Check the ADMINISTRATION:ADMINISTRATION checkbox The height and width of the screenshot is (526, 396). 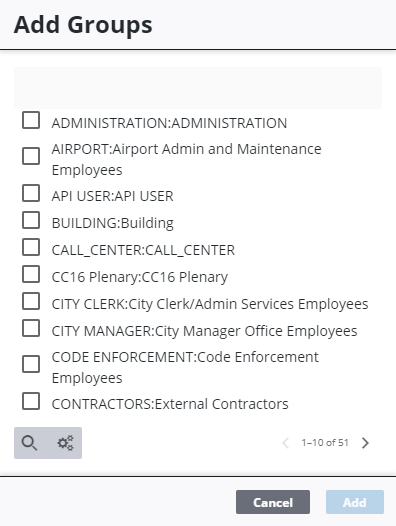pyautogui.click(x=31, y=120)
